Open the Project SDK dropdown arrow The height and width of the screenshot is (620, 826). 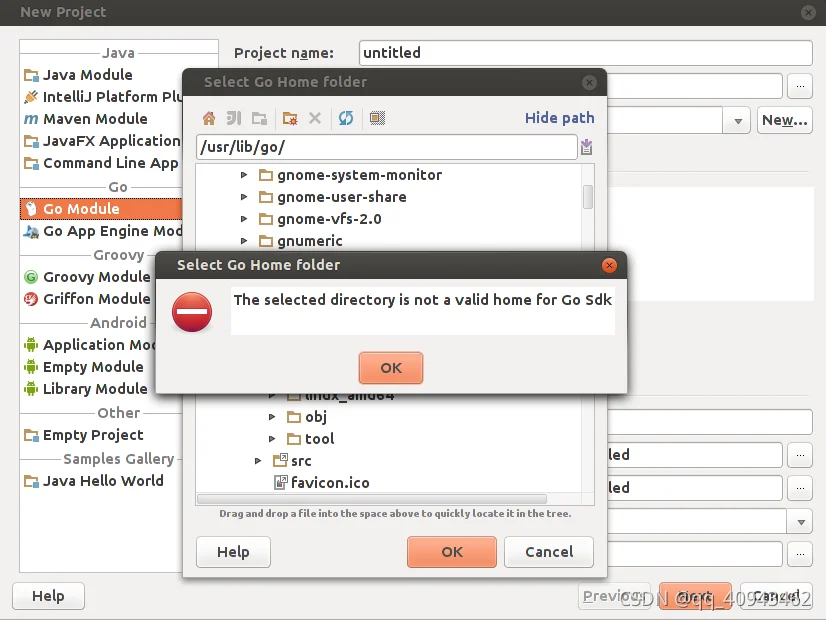[738, 121]
